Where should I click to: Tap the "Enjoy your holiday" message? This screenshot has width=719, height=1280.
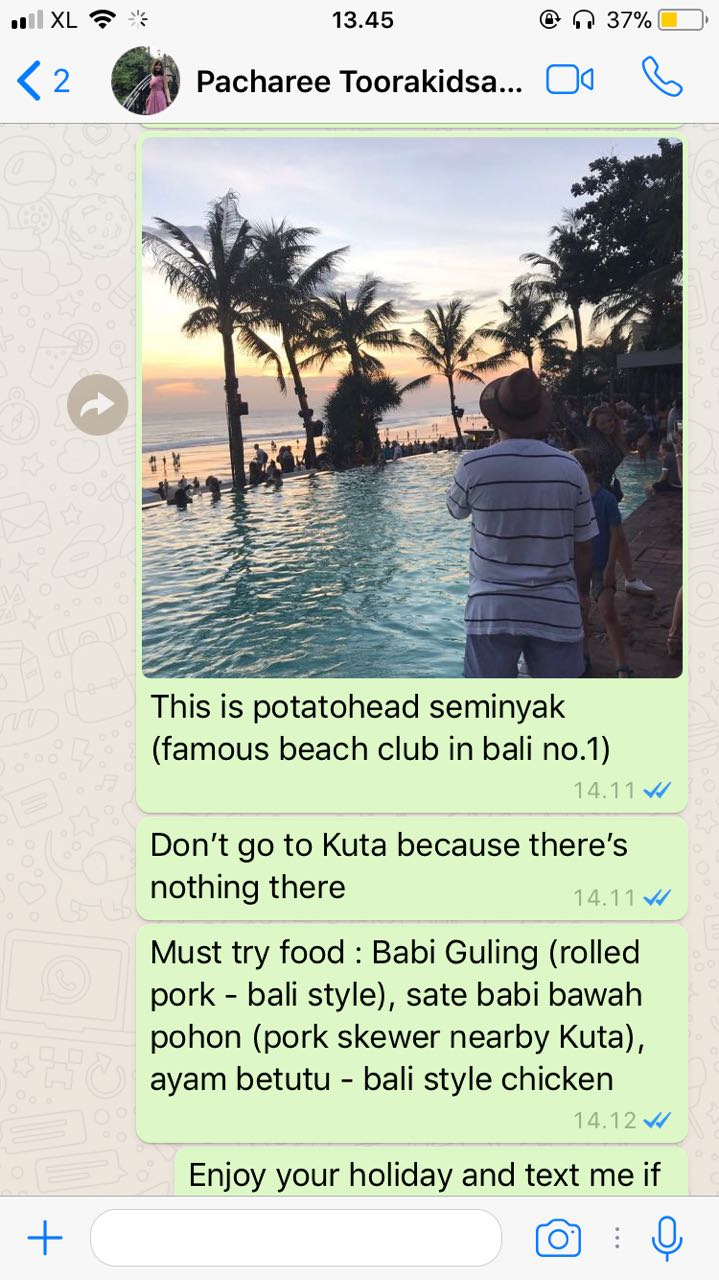[x=431, y=1172]
